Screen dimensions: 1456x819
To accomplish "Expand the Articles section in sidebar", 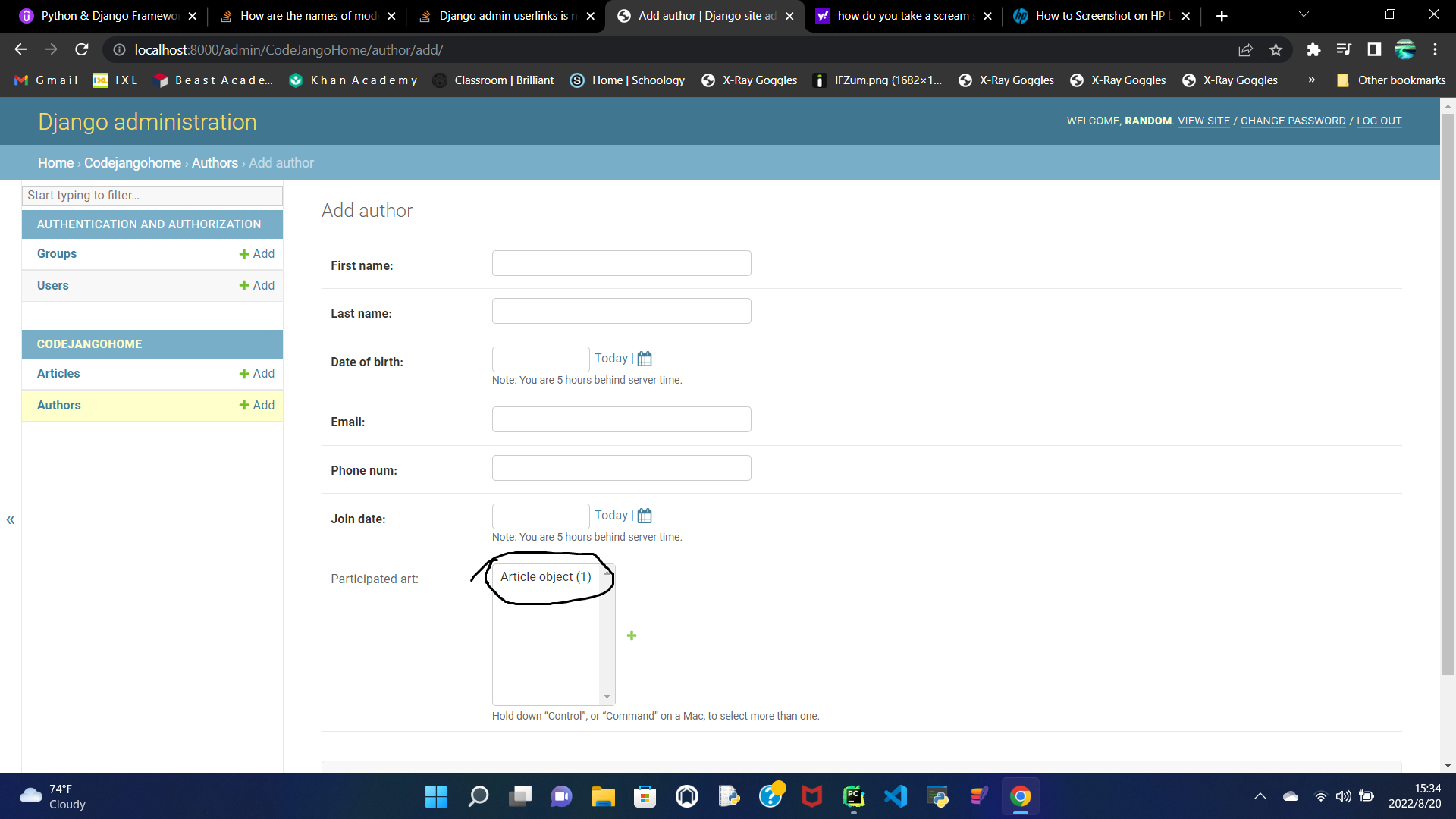I will [57, 373].
